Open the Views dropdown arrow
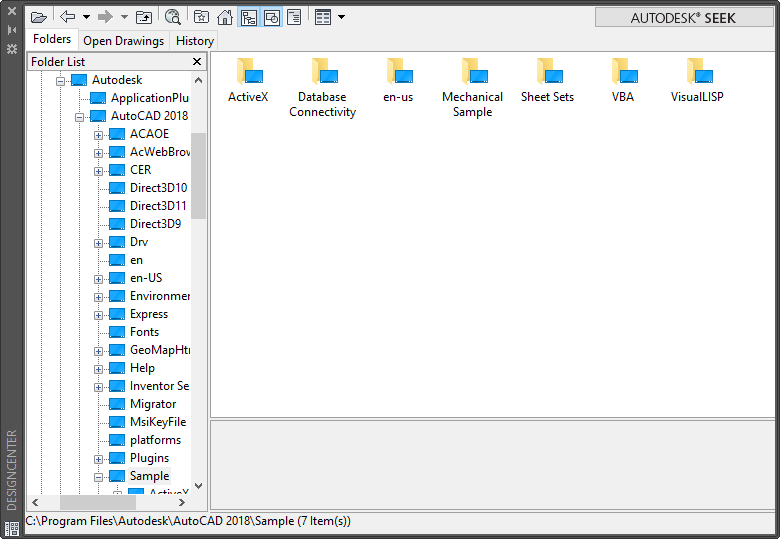The height and width of the screenshot is (539, 780). pyautogui.click(x=341, y=17)
